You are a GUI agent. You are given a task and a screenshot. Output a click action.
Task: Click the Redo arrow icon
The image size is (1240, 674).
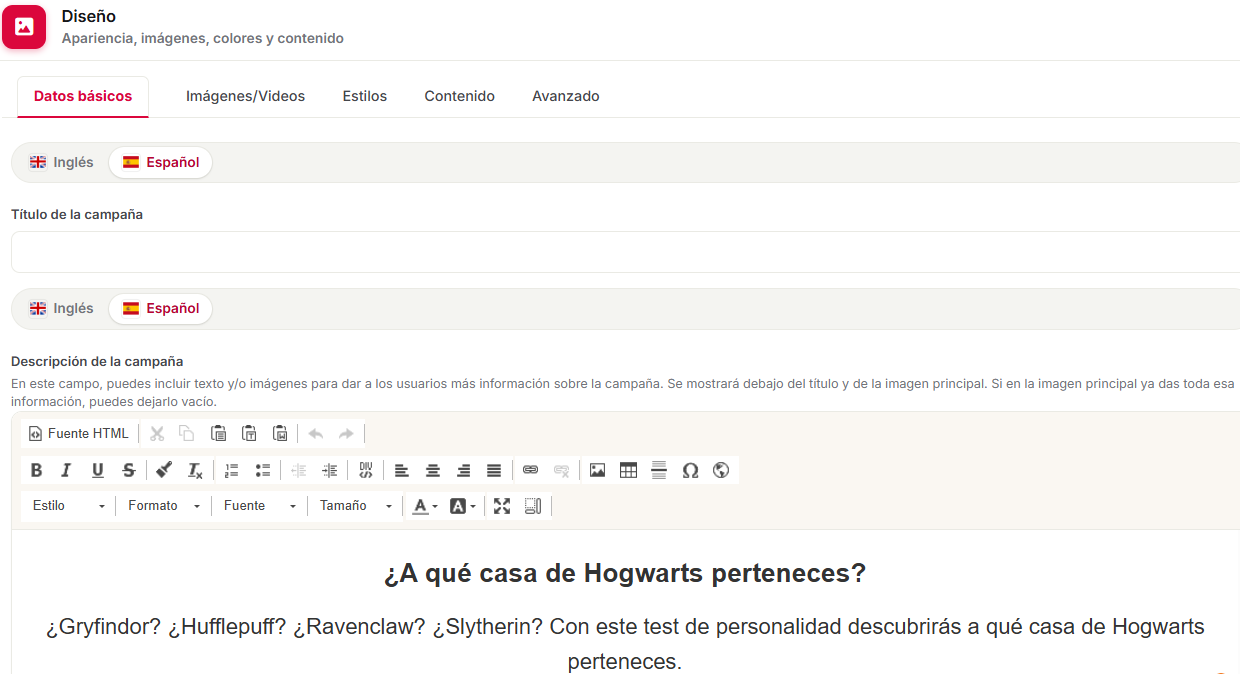tap(346, 433)
